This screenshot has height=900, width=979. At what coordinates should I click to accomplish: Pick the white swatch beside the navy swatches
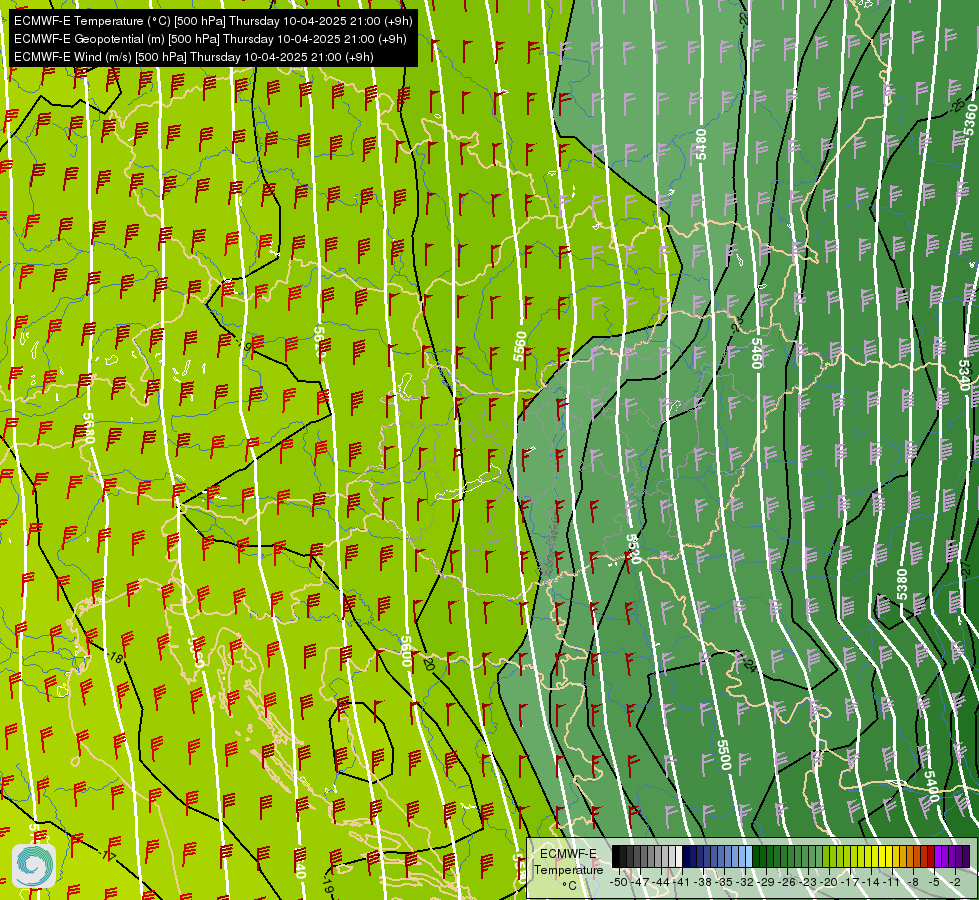pyautogui.click(x=679, y=856)
